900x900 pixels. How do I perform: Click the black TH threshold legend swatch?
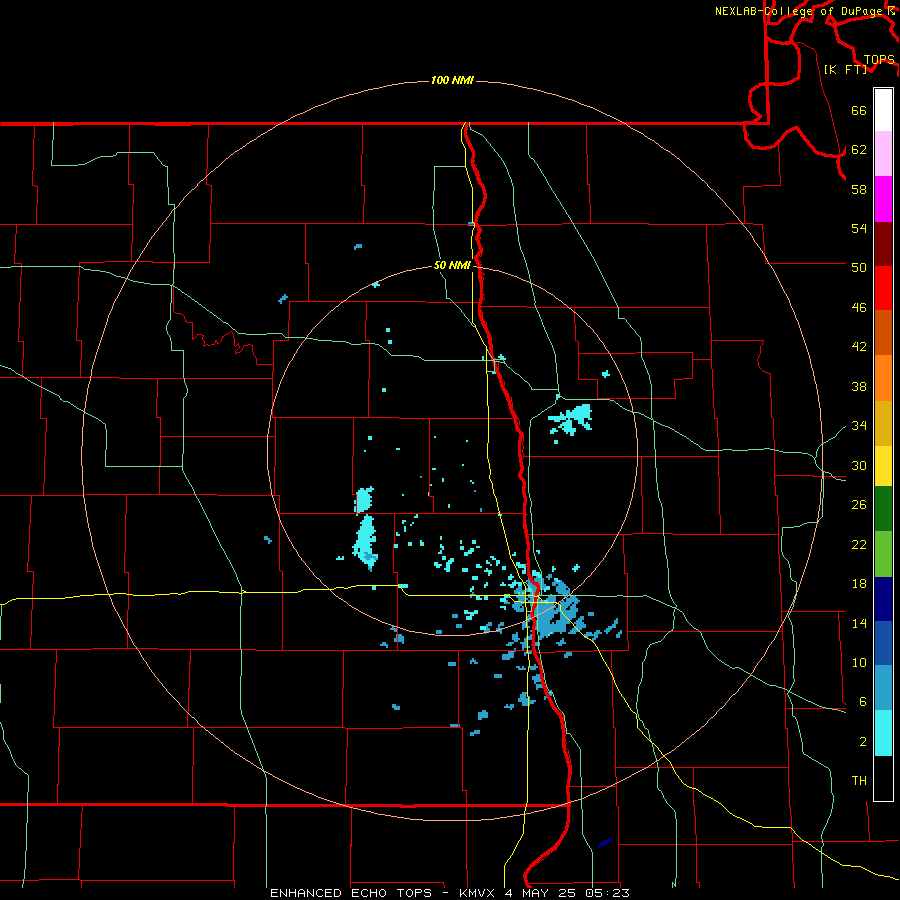pyautogui.click(x=883, y=778)
